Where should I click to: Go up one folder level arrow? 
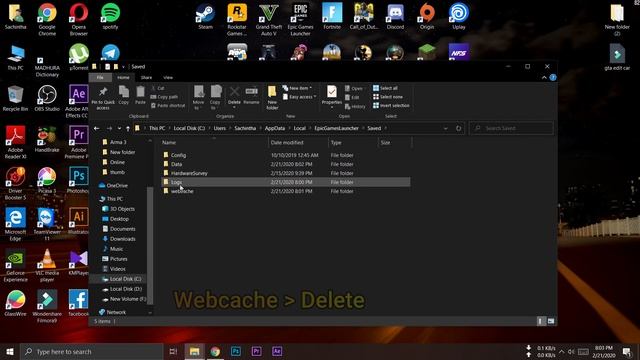[128, 128]
